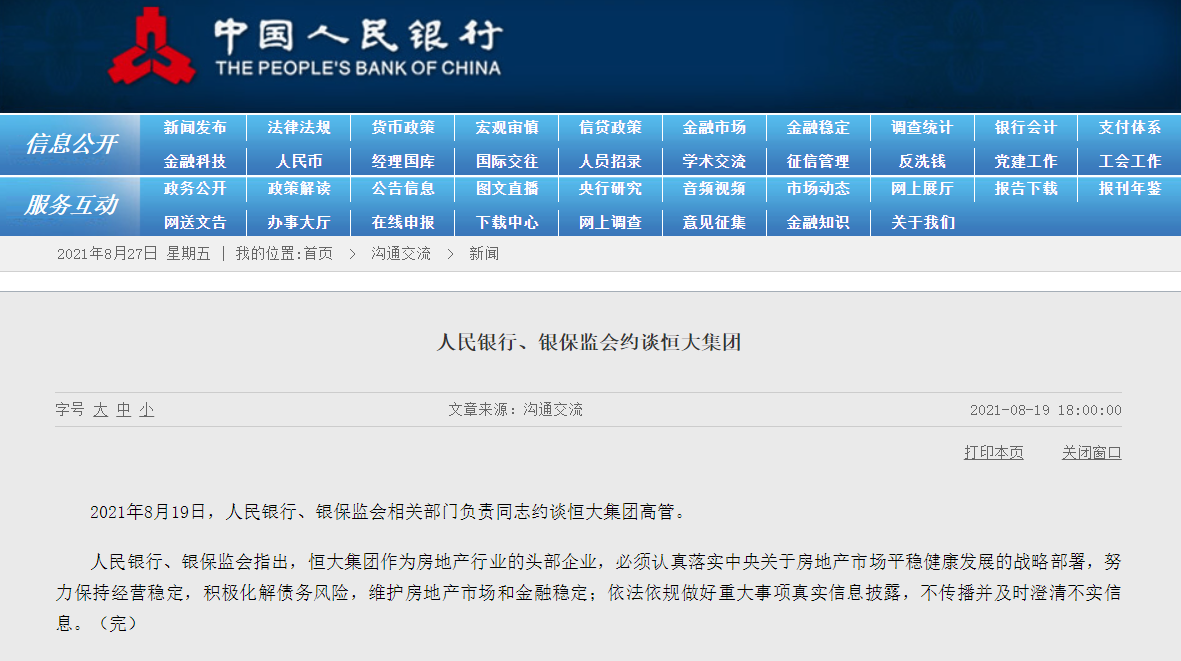The width and height of the screenshot is (1181, 661).
Task: Click 关闭窗口 link
Action: pos(1091,452)
